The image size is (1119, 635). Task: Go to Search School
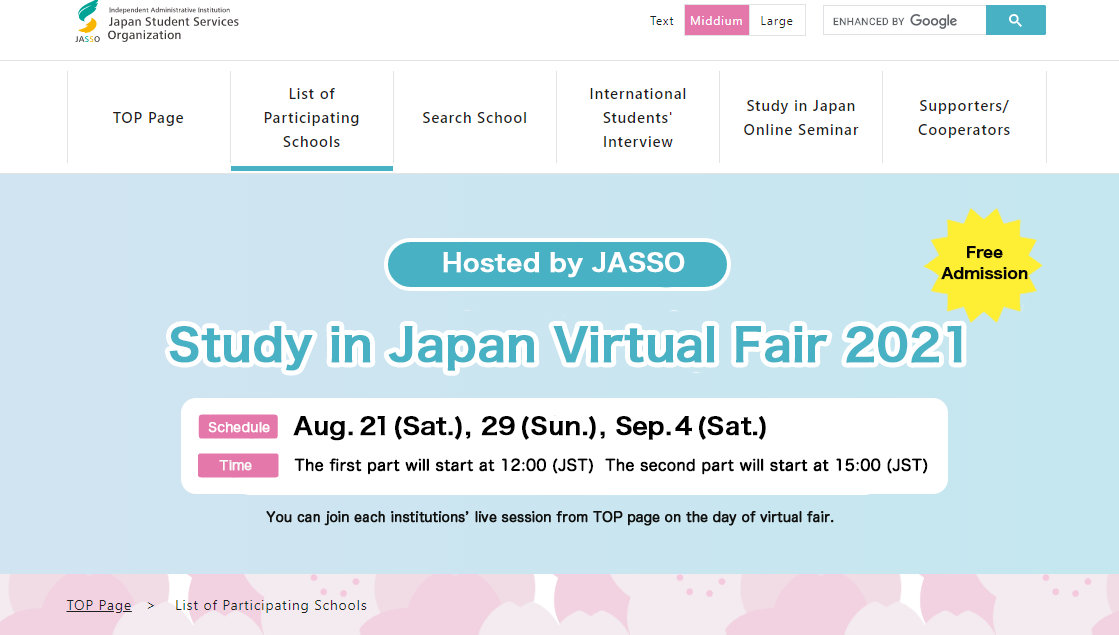point(475,118)
